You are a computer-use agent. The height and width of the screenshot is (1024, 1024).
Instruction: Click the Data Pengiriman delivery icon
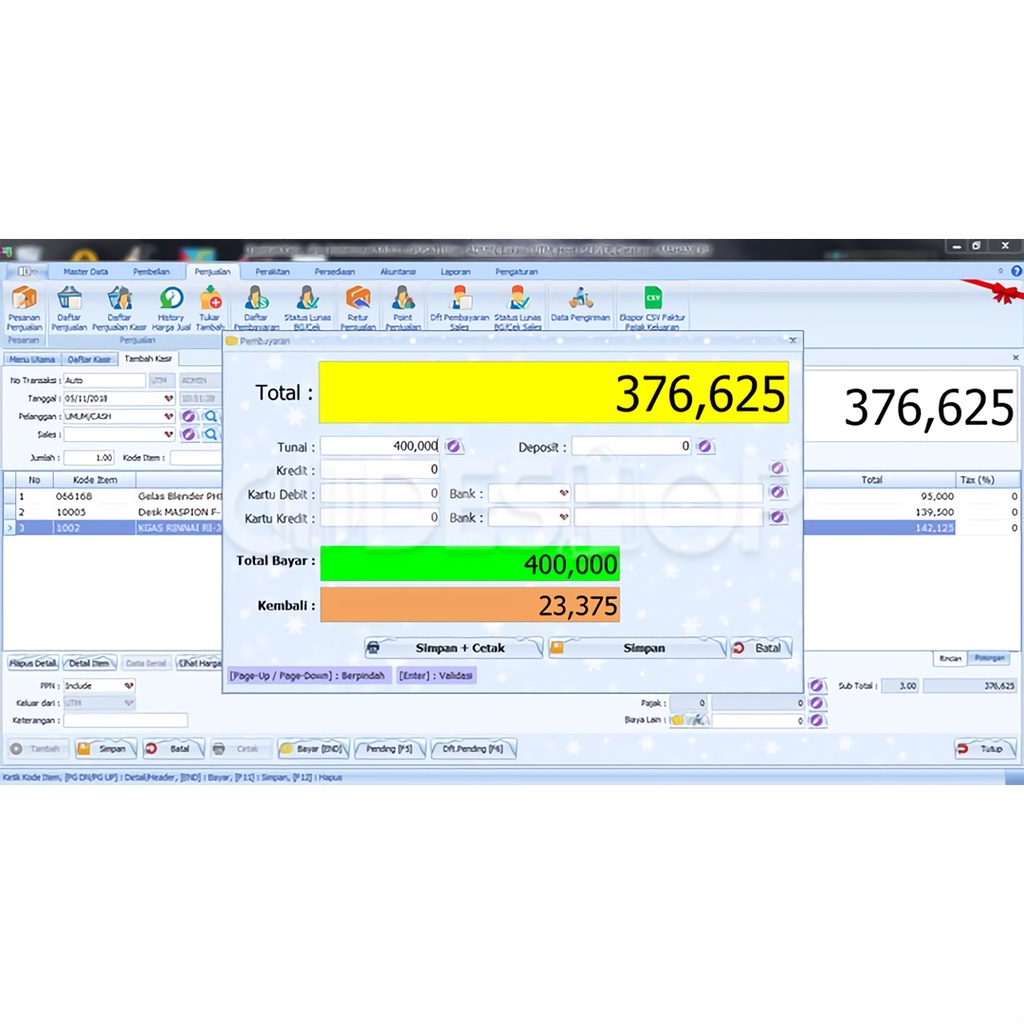(x=580, y=299)
